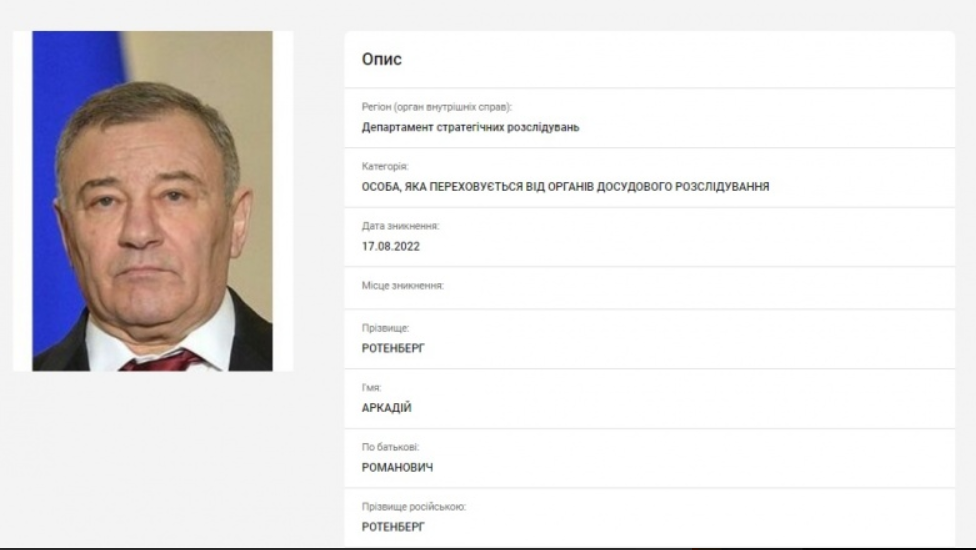The image size is (976, 550).
Task: Select the patronymic РОМАНОВИЧ
Action: pos(397,467)
